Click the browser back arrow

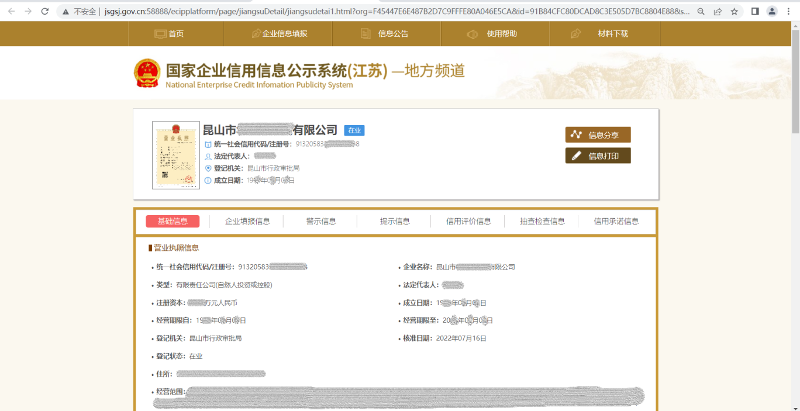pos(11,11)
